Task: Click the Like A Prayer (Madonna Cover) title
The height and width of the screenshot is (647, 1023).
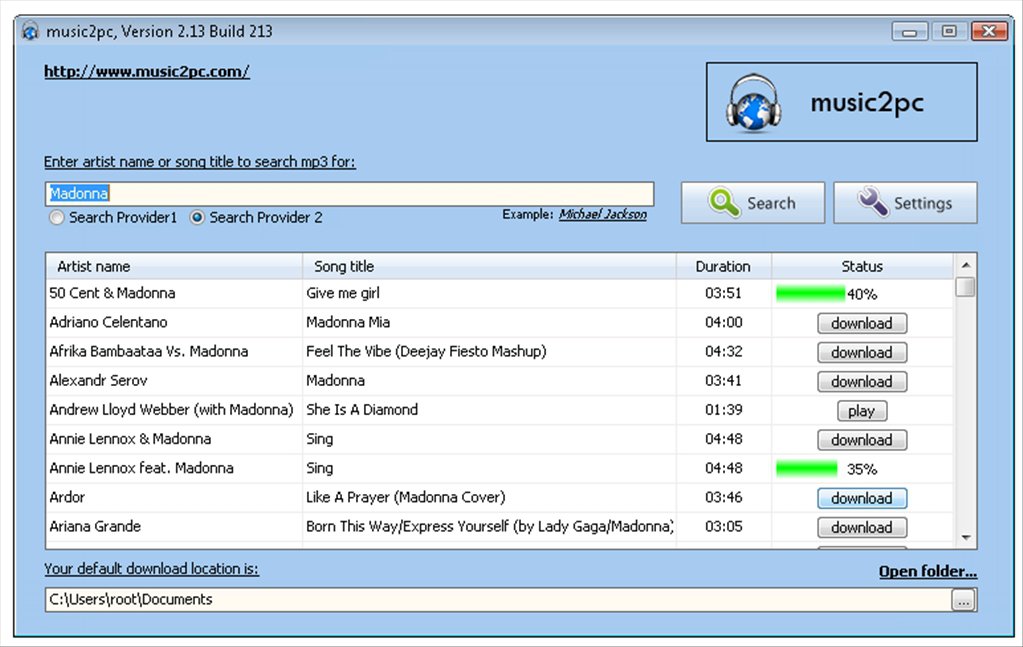Action: (x=406, y=498)
